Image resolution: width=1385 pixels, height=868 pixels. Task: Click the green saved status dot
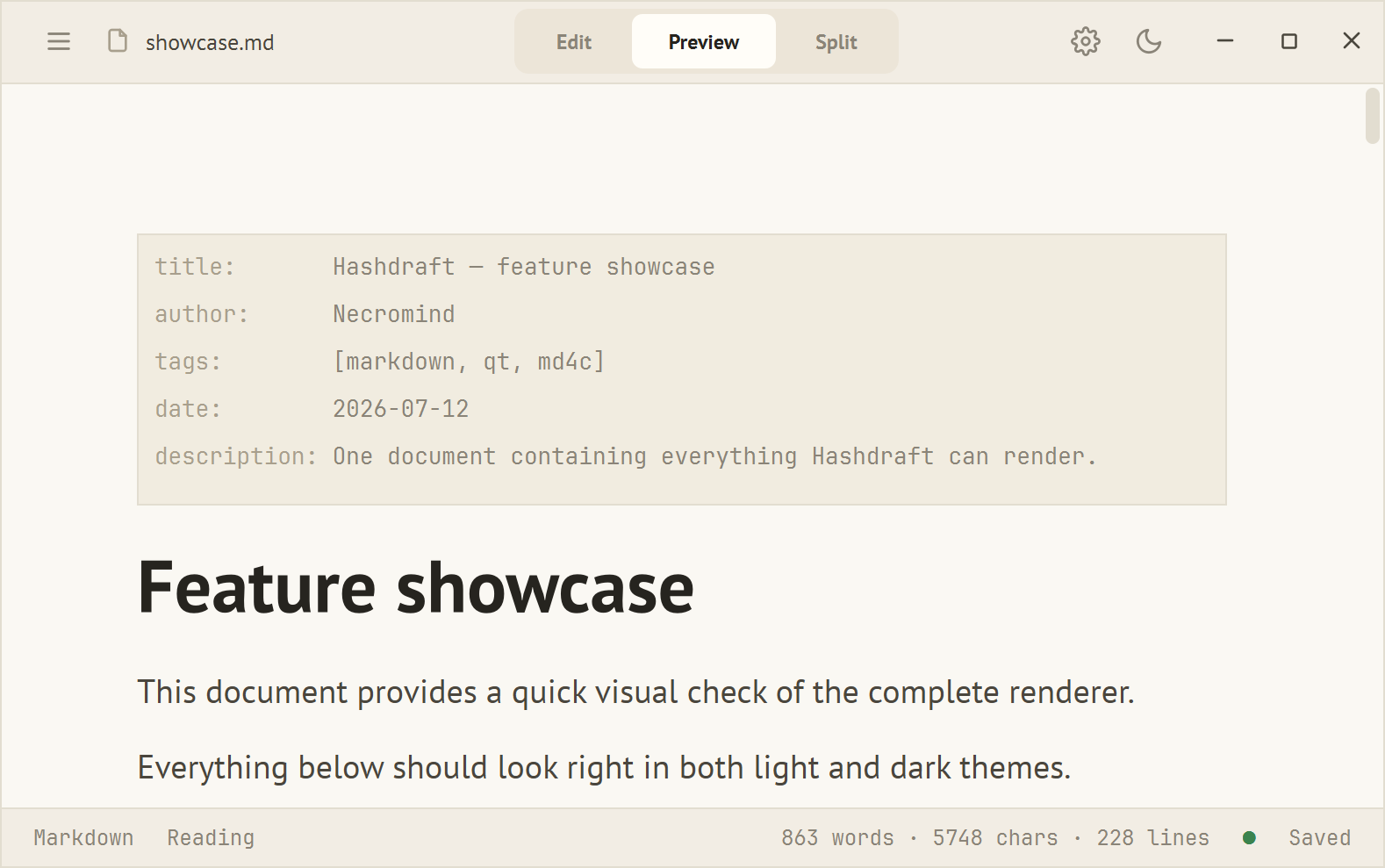1249,838
